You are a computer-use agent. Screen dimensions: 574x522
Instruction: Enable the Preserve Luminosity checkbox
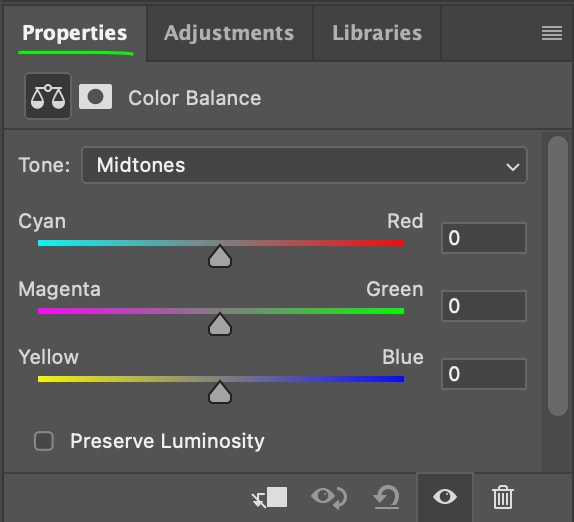pos(44,441)
